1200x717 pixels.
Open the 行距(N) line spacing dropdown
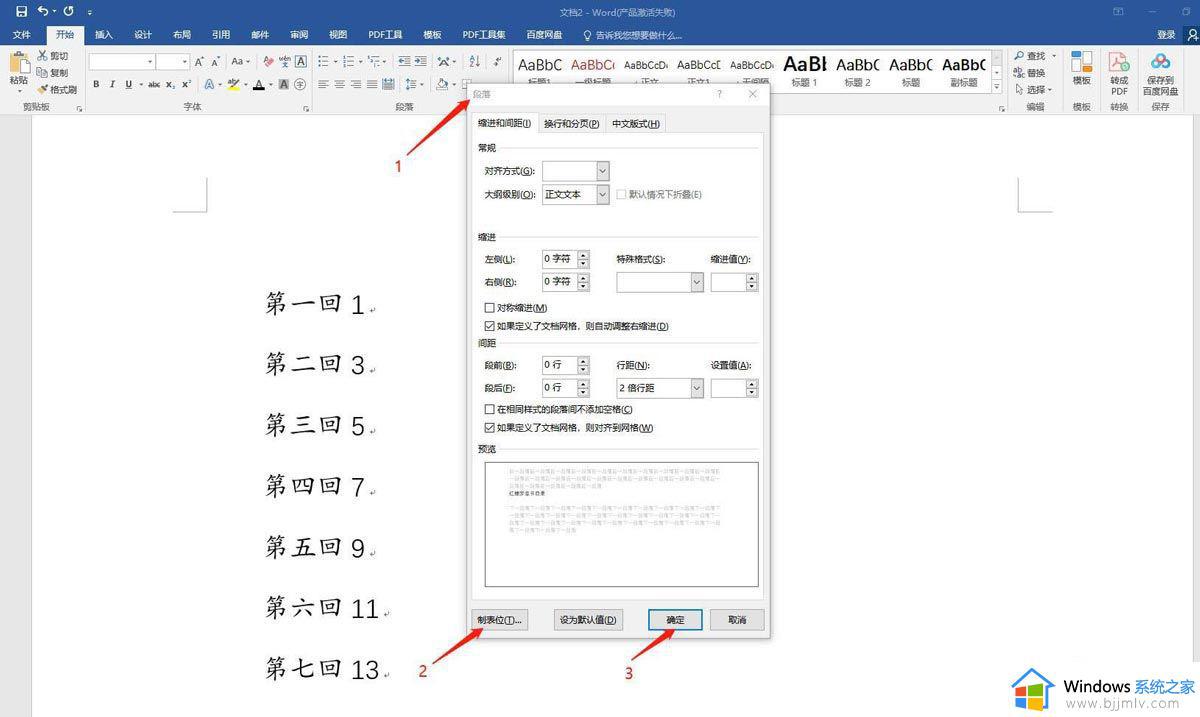tap(697, 388)
